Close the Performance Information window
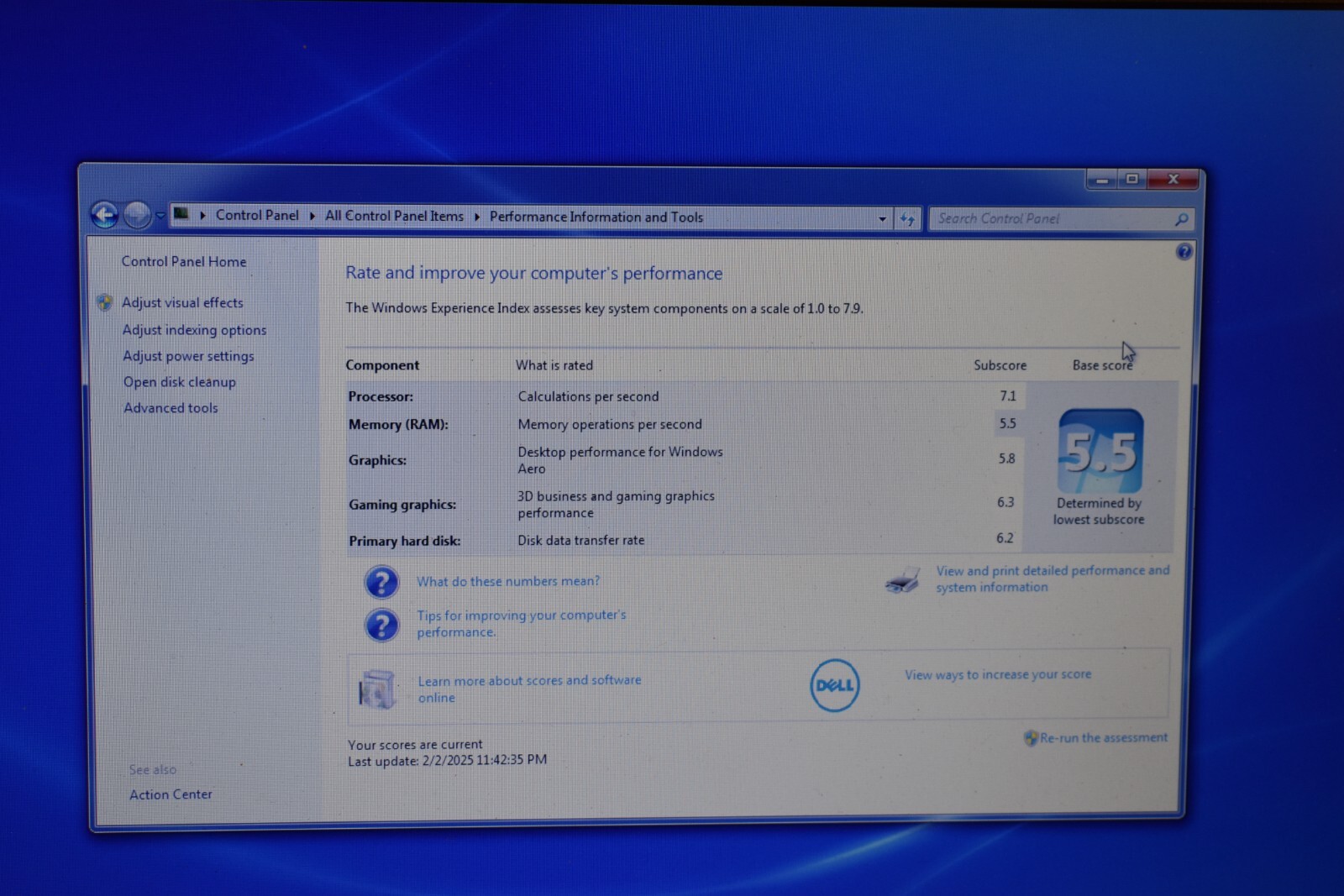Image resolution: width=1344 pixels, height=896 pixels. tap(1173, 179)
